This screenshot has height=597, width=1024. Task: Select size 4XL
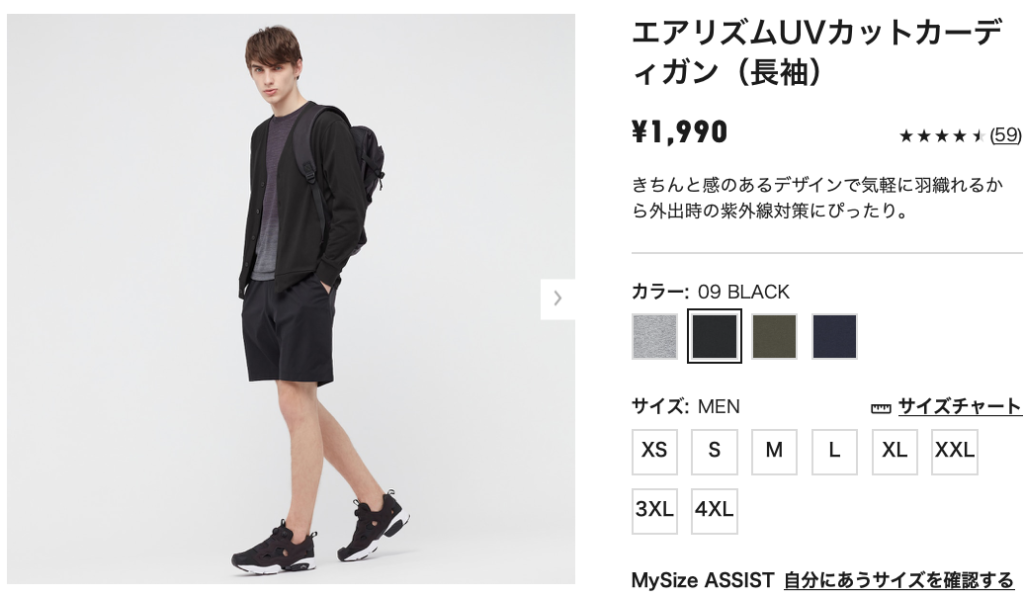click(714, 511)
